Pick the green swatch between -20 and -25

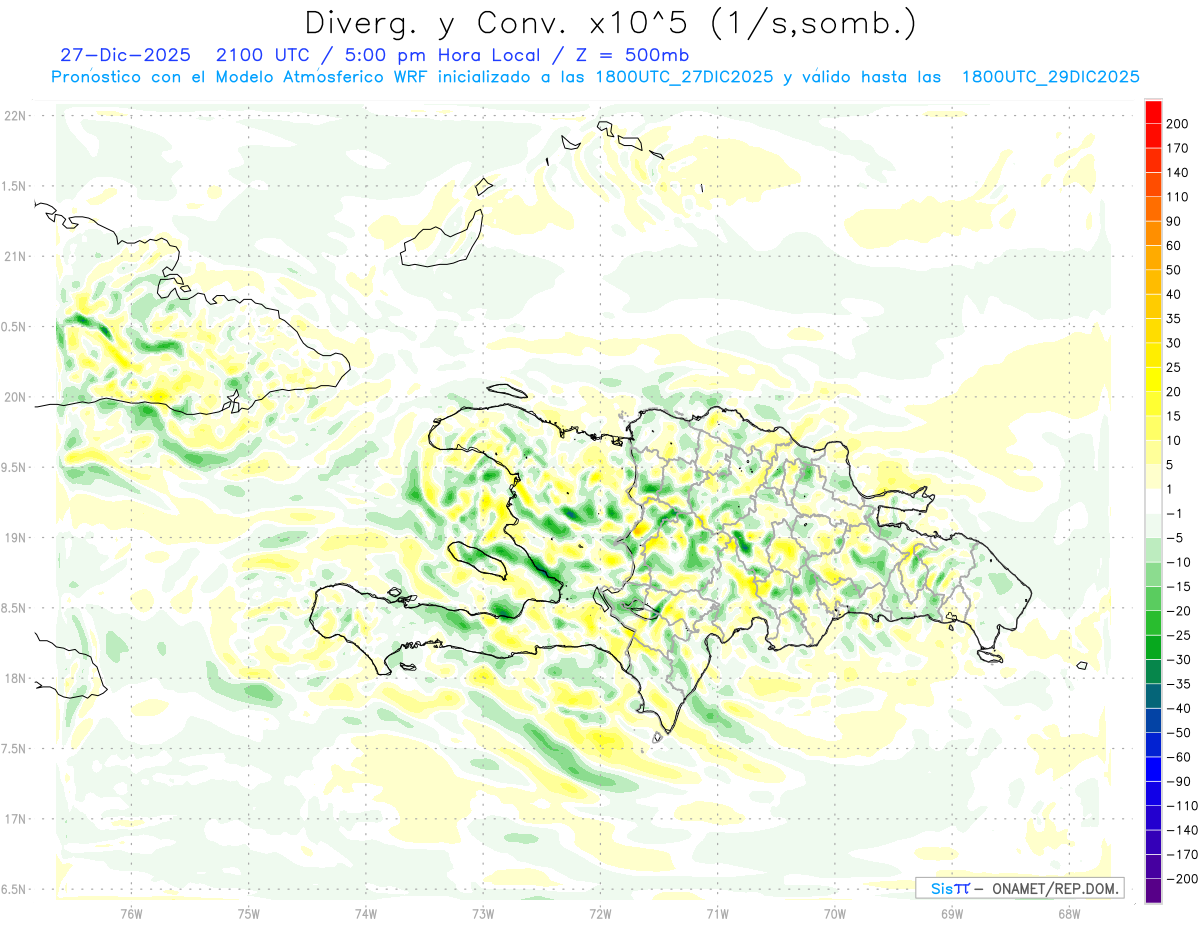(1153, 623)
